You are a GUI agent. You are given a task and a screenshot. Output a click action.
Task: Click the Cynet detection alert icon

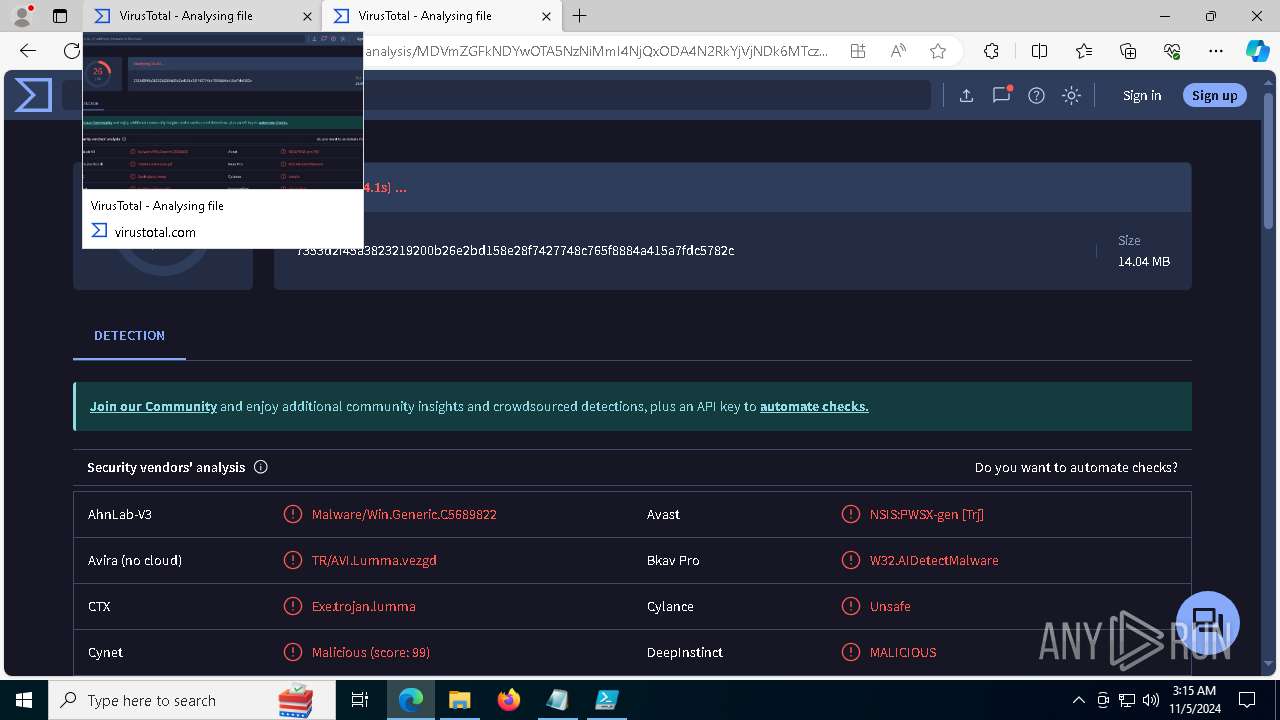(x=293, y=652)
